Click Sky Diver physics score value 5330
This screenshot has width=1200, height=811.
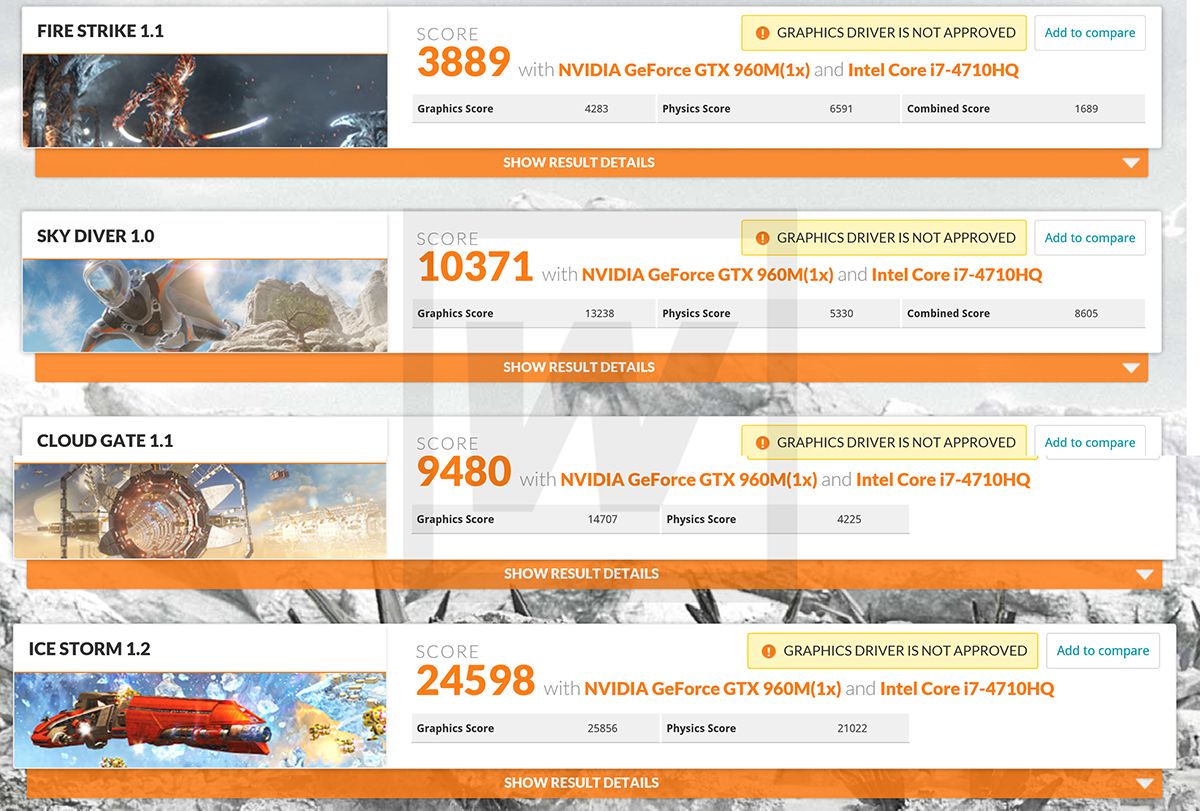[x=841, y=314]
